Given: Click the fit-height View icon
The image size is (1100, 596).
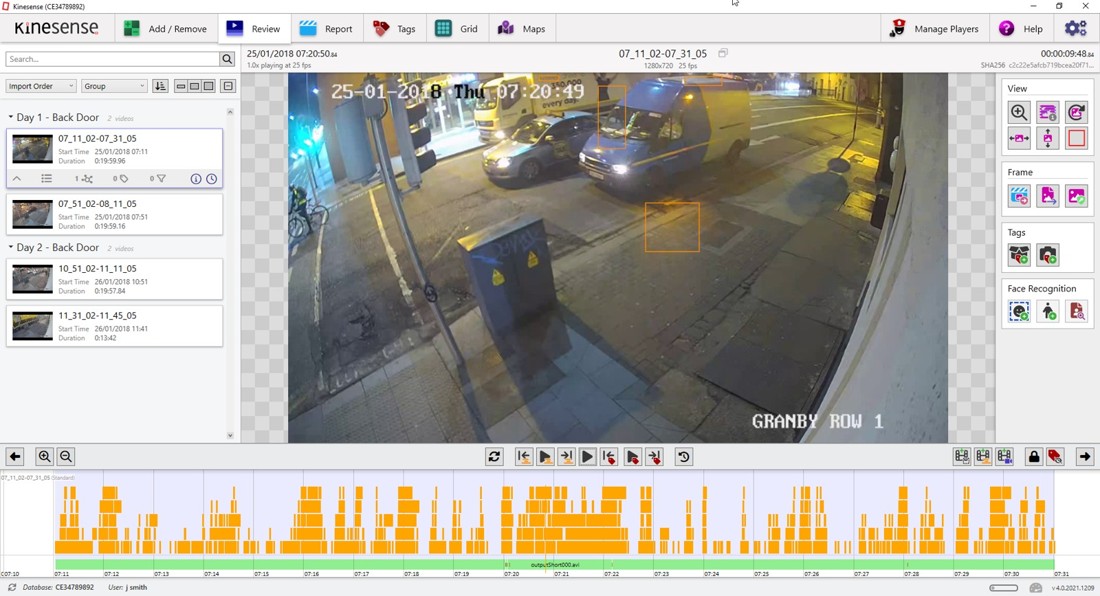Looking at the screenshot, I should [1047, 138].
